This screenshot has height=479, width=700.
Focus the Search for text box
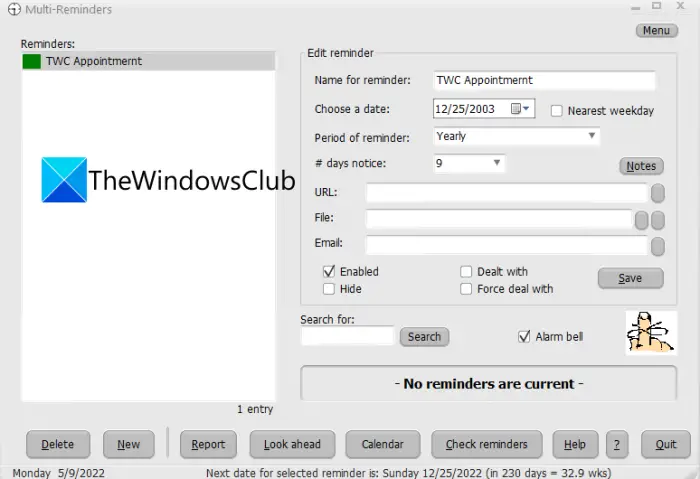point(348,336)
